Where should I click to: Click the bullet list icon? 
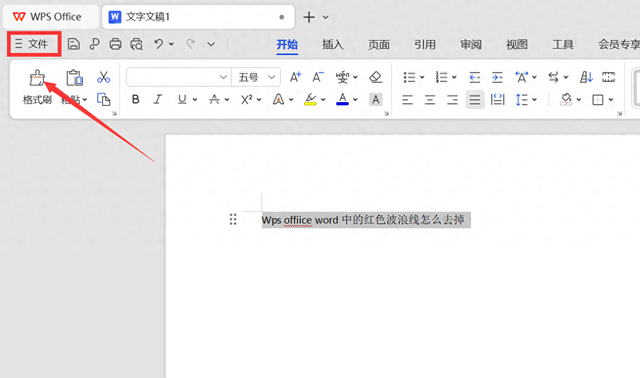tap(409, 77)
